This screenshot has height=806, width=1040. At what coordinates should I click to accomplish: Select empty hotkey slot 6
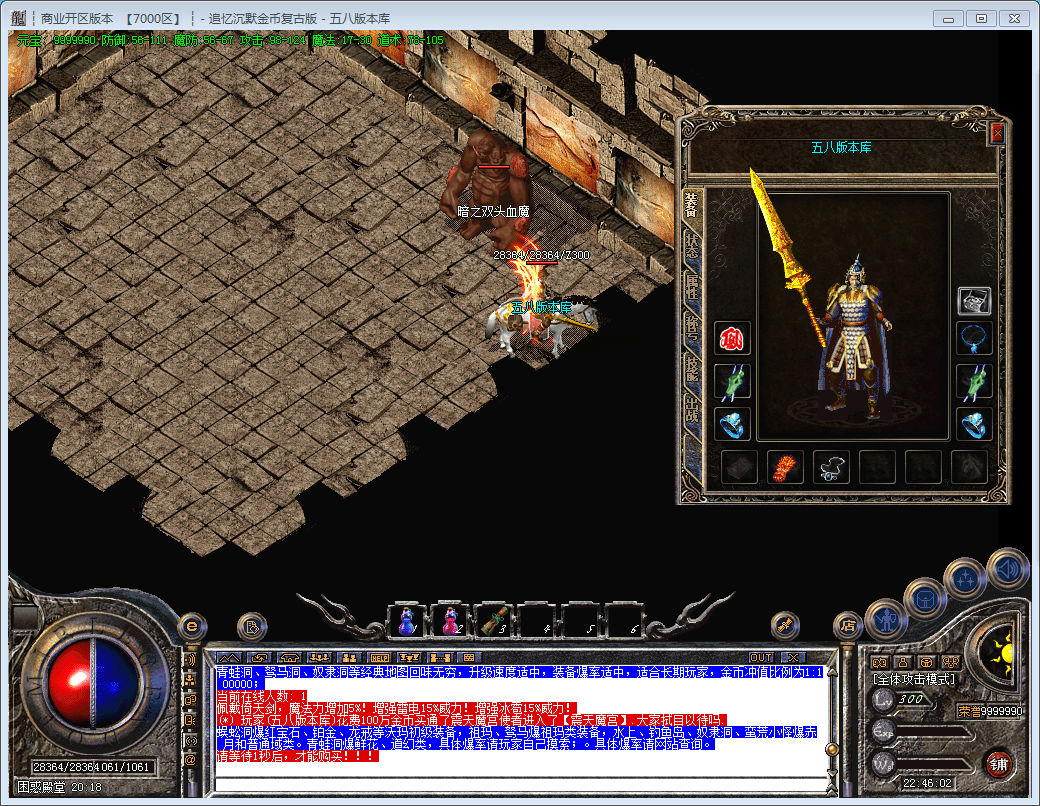pos(624,622)
